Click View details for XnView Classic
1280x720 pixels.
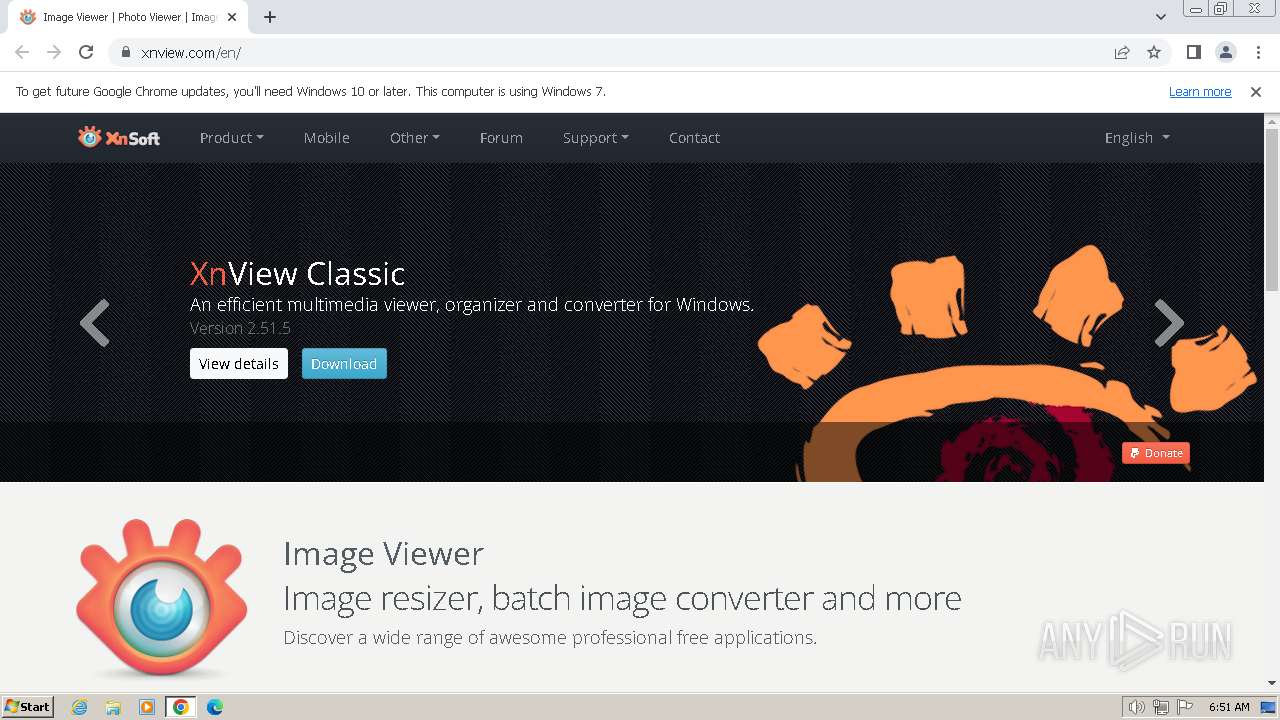pyautogui.click(x=239, y=364)
